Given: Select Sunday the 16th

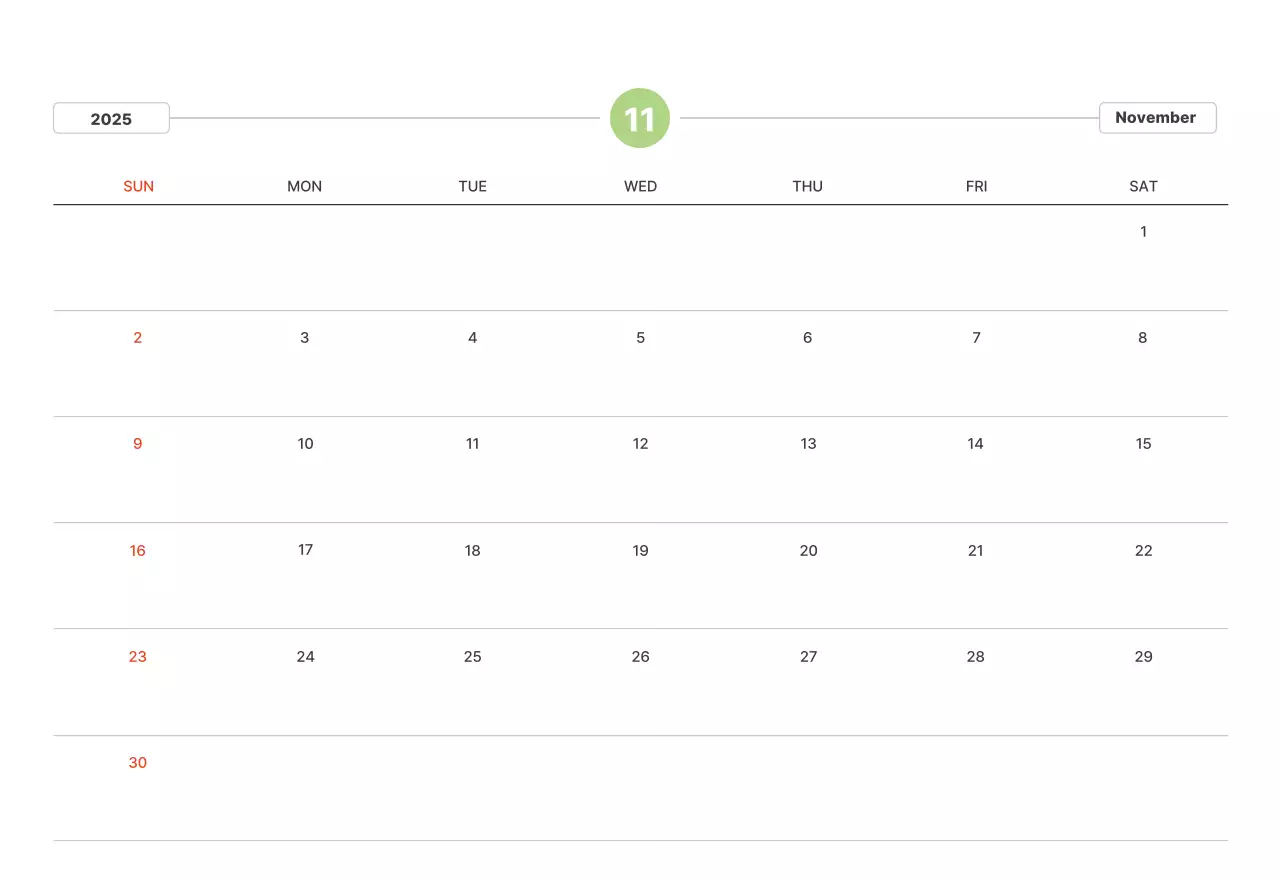Looking at the screenshot, I should click(x=138, y=551).
